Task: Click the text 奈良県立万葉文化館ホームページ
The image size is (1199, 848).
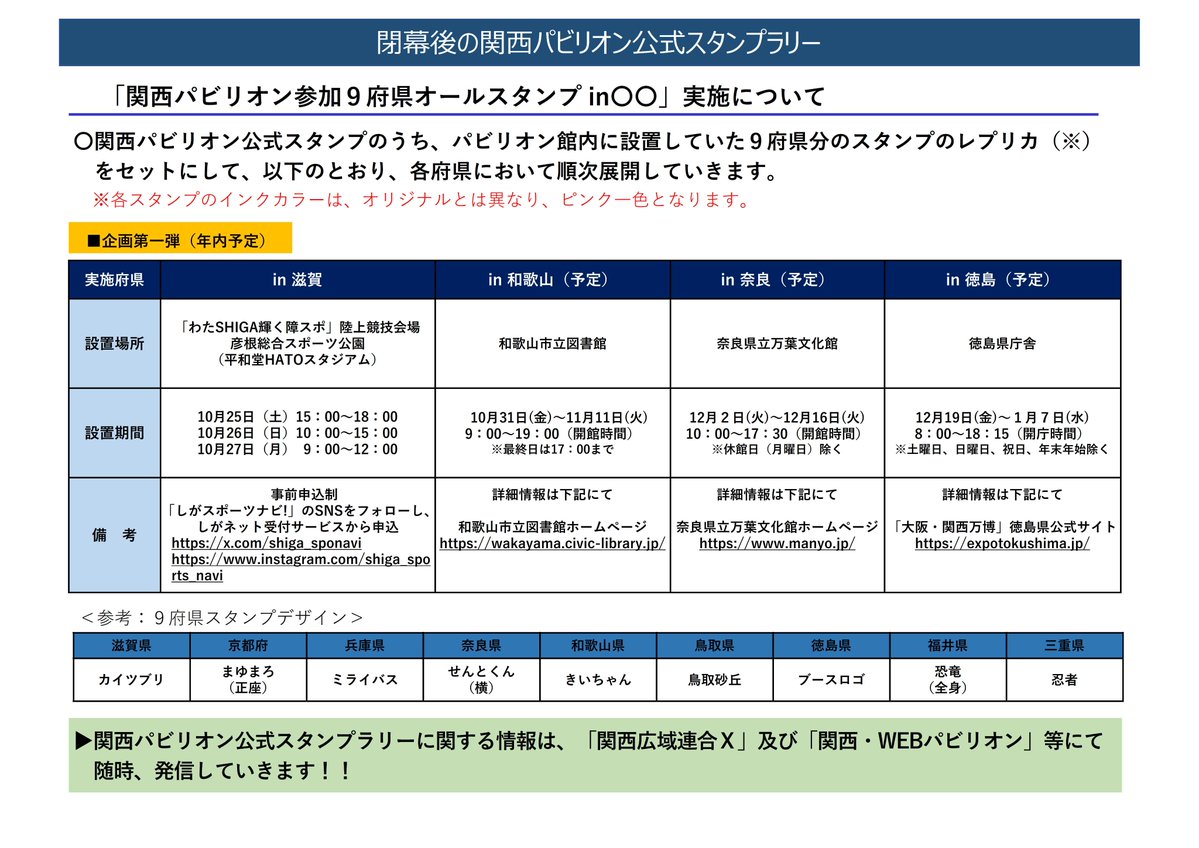Action: point(777,527)
